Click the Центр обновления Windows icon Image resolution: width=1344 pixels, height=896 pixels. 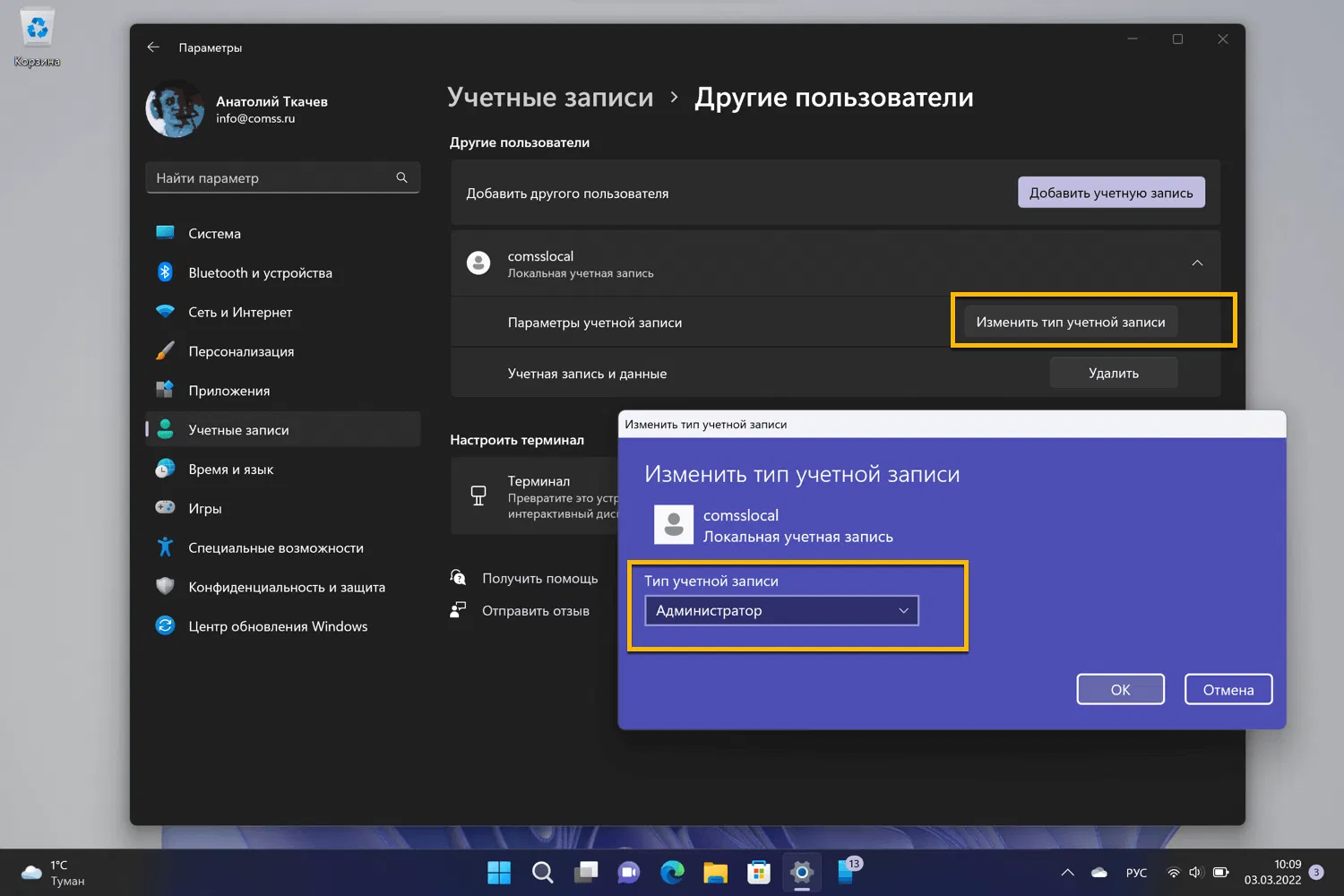(x=165, y=625)
